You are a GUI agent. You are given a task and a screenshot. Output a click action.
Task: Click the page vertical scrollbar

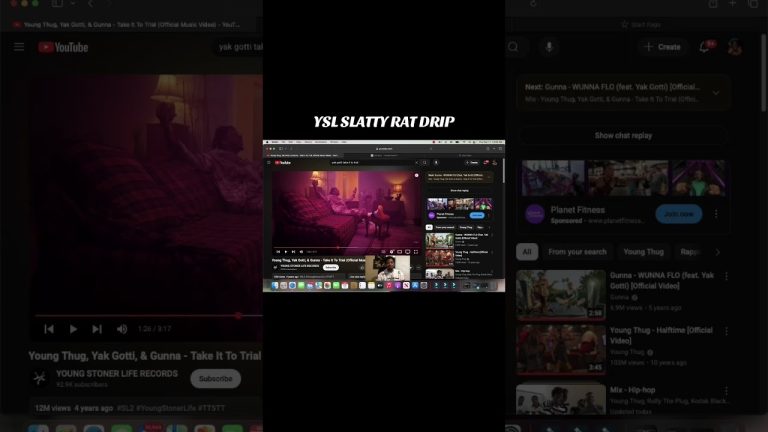[764, 73]
